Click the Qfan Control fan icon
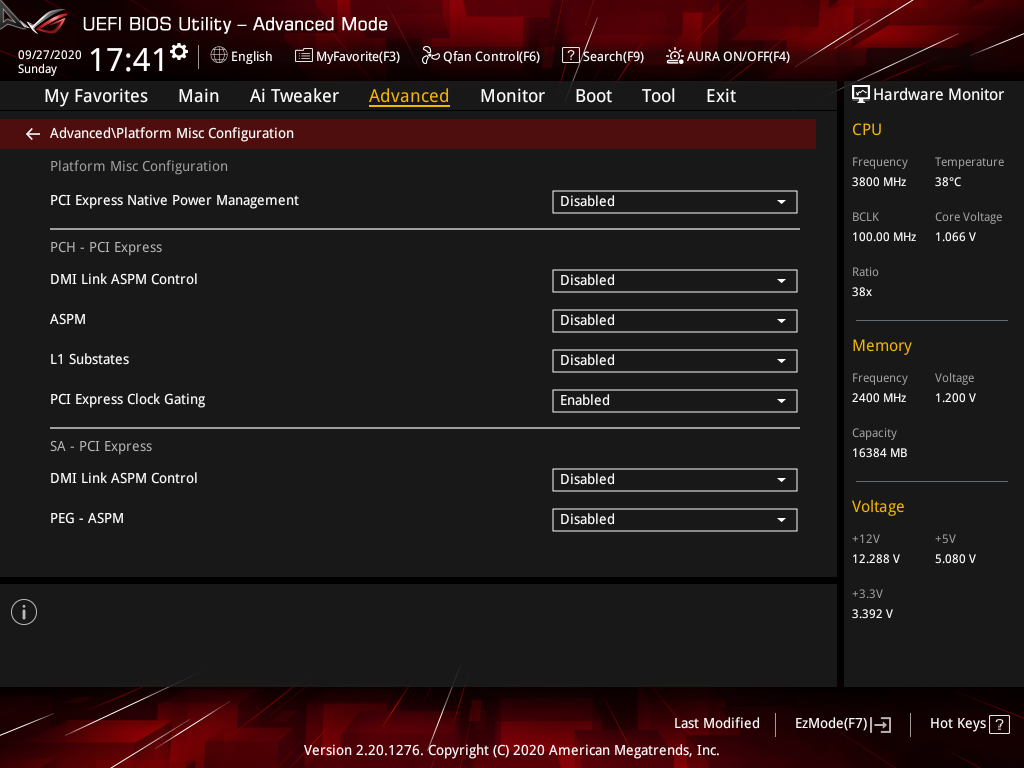Screen dimensions: 1024x768 coord(430,56)
